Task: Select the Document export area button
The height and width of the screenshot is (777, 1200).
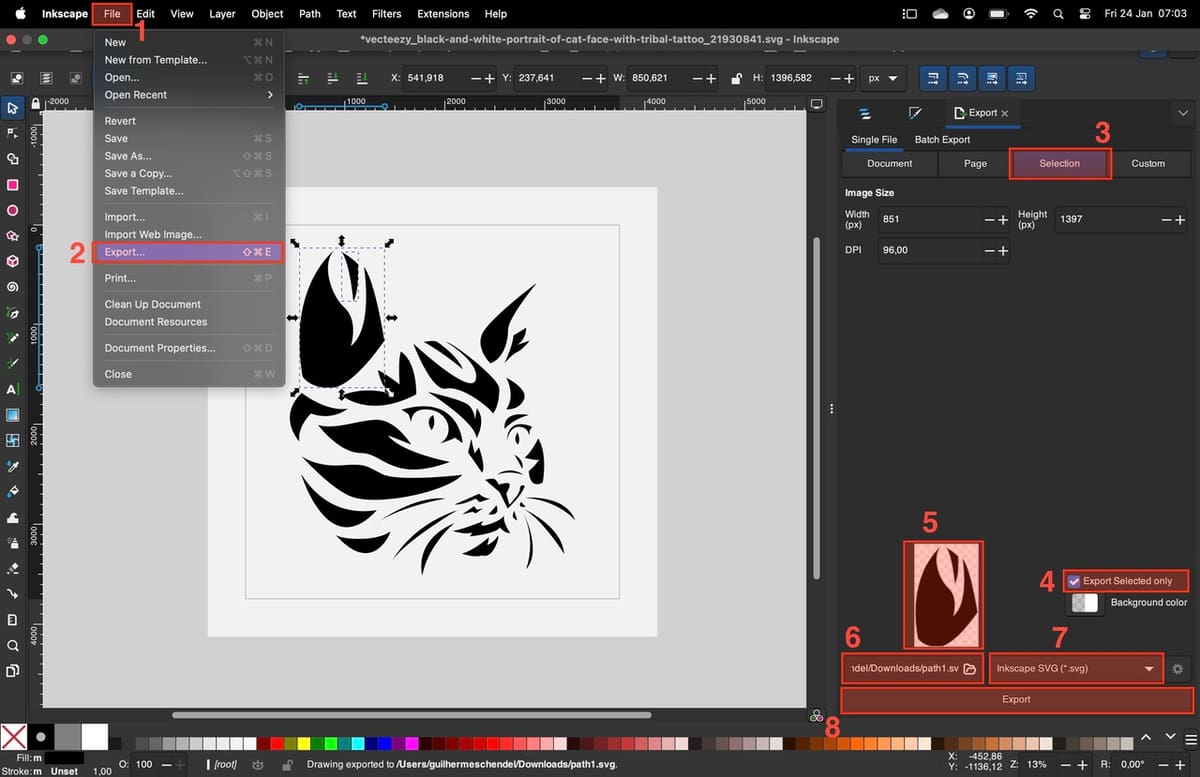Action: pos(889,163)
